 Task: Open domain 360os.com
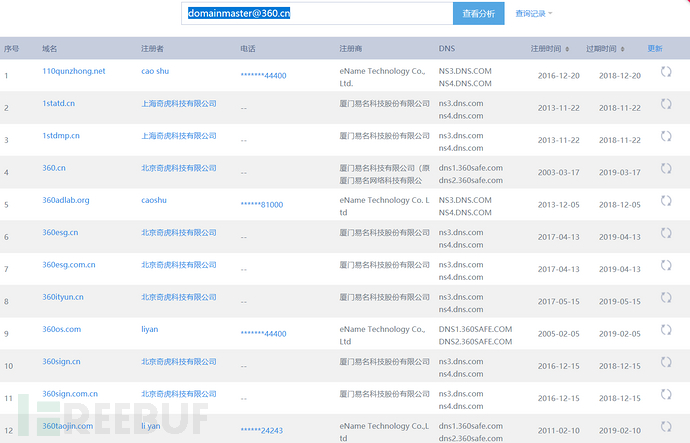tap(62, 329)
